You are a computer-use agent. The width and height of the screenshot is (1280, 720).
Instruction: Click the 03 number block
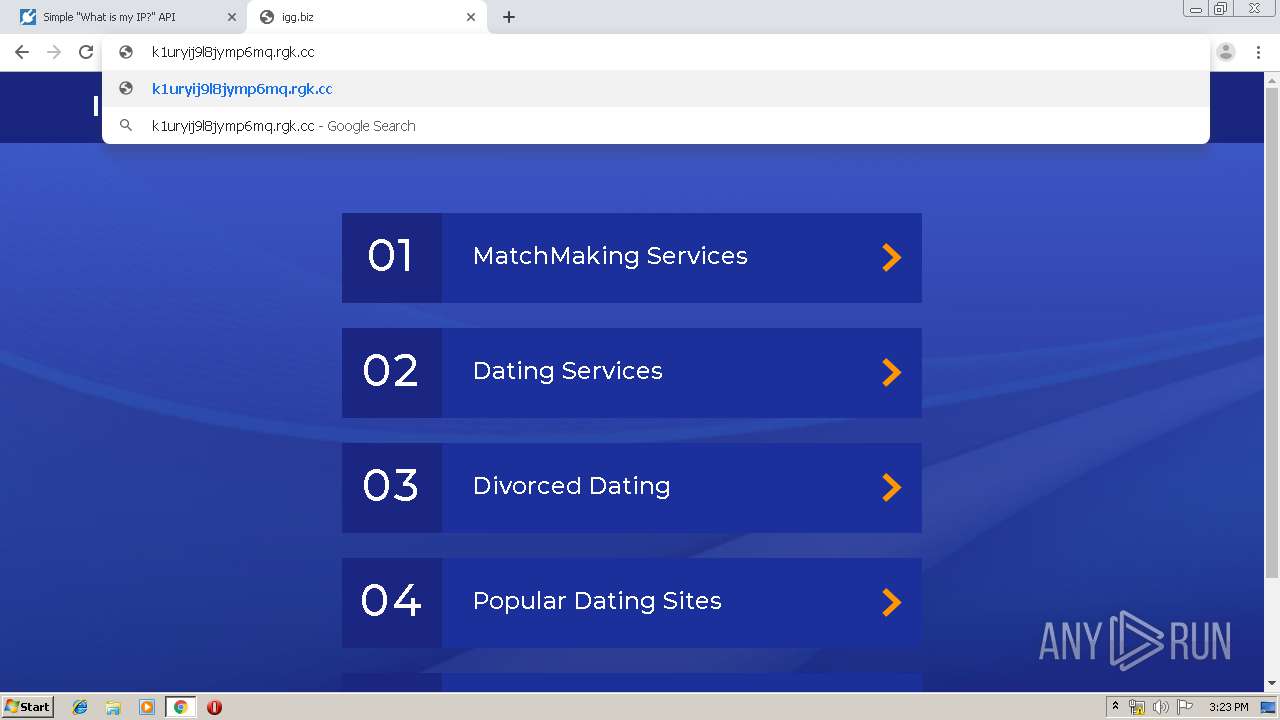pos(391,487)
